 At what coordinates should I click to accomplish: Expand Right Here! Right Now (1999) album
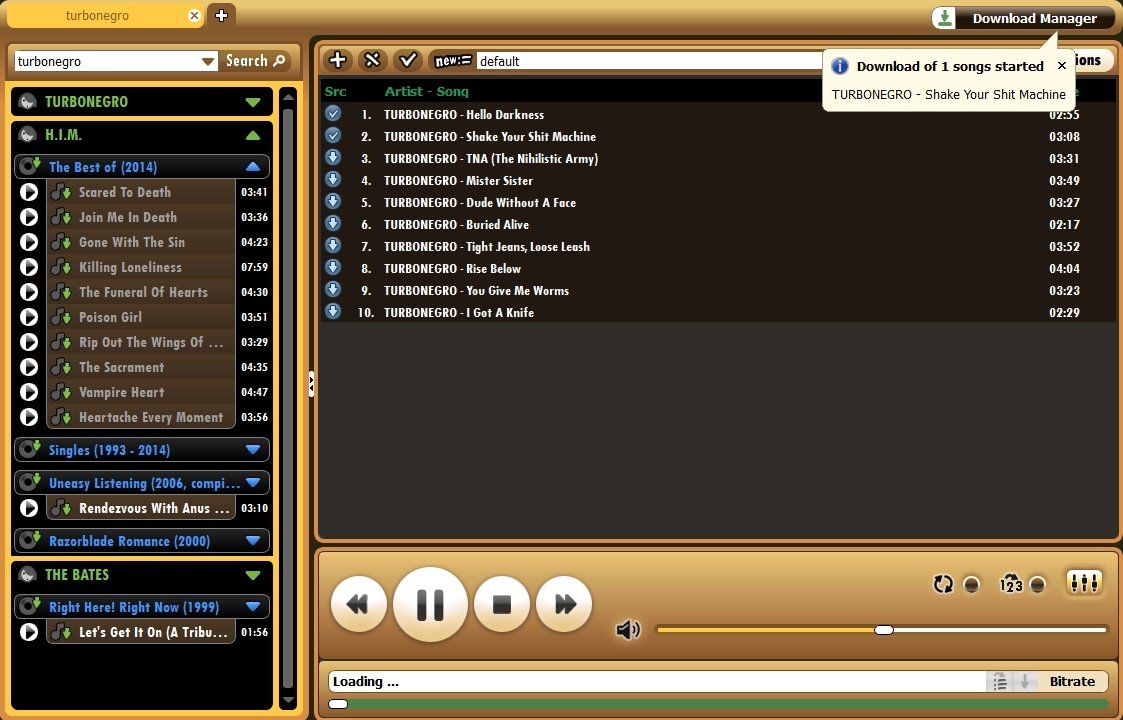253,607
